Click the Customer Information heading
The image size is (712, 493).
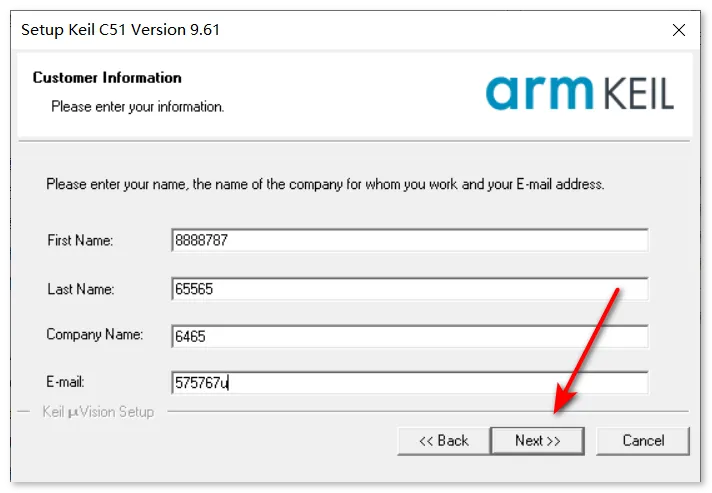(x=107, y=78)
